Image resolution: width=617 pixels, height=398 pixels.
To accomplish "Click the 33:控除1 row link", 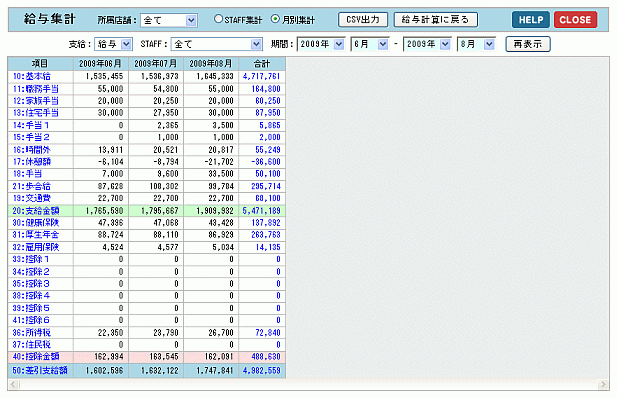I will [31, 259].
